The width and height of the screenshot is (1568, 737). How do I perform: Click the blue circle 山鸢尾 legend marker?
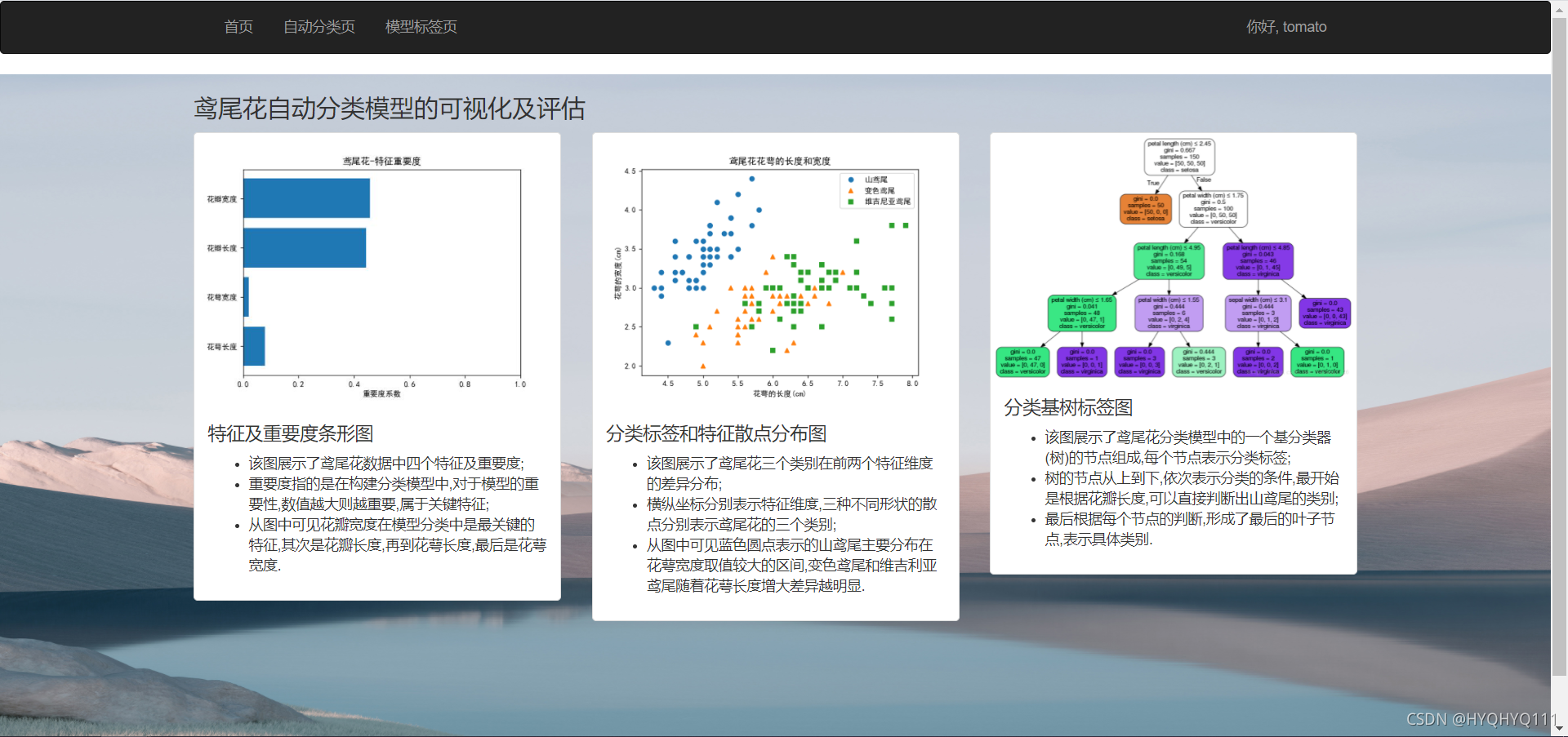[x=850, y=180]
